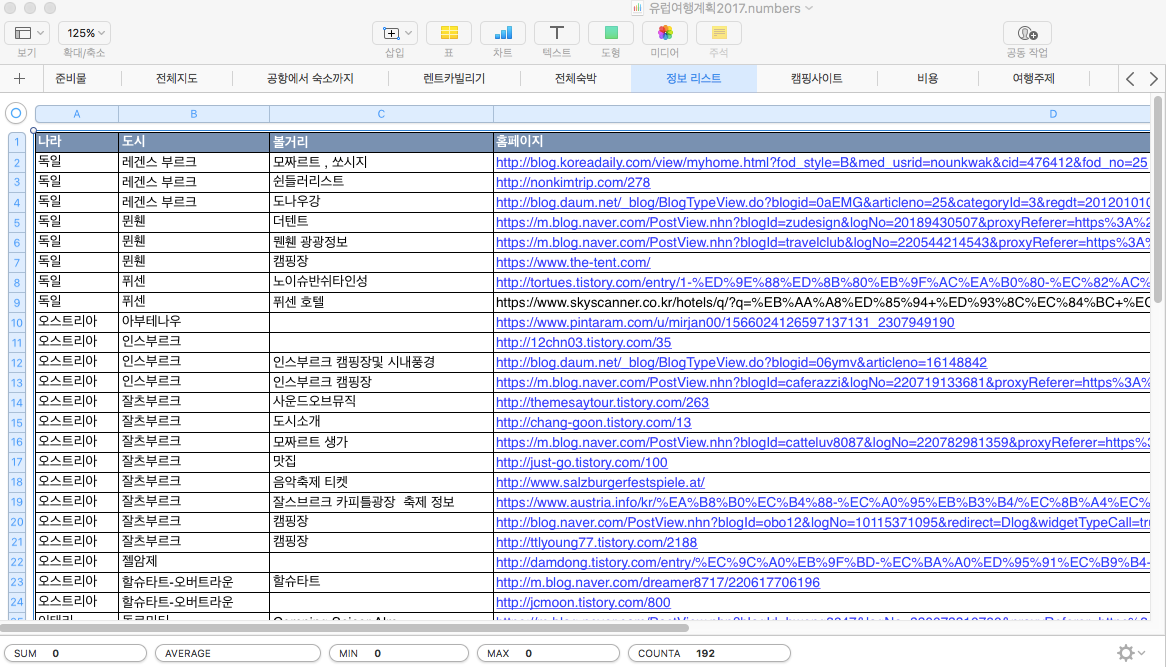Select the 아부테나우 city cell
The image size is (1166, 667).
[193, 322]
